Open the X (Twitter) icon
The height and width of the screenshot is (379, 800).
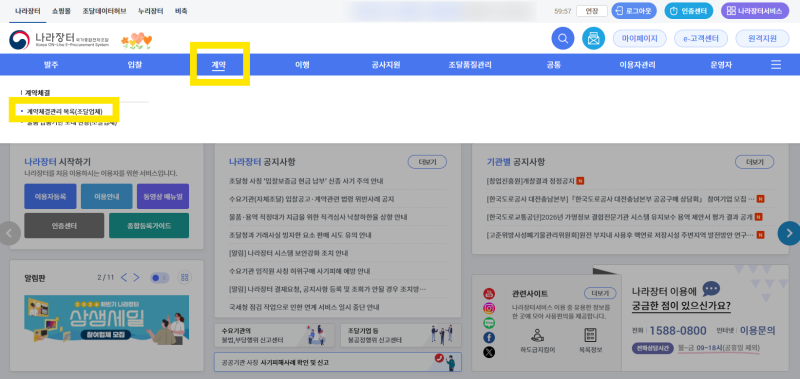click(x=489, y=352)
